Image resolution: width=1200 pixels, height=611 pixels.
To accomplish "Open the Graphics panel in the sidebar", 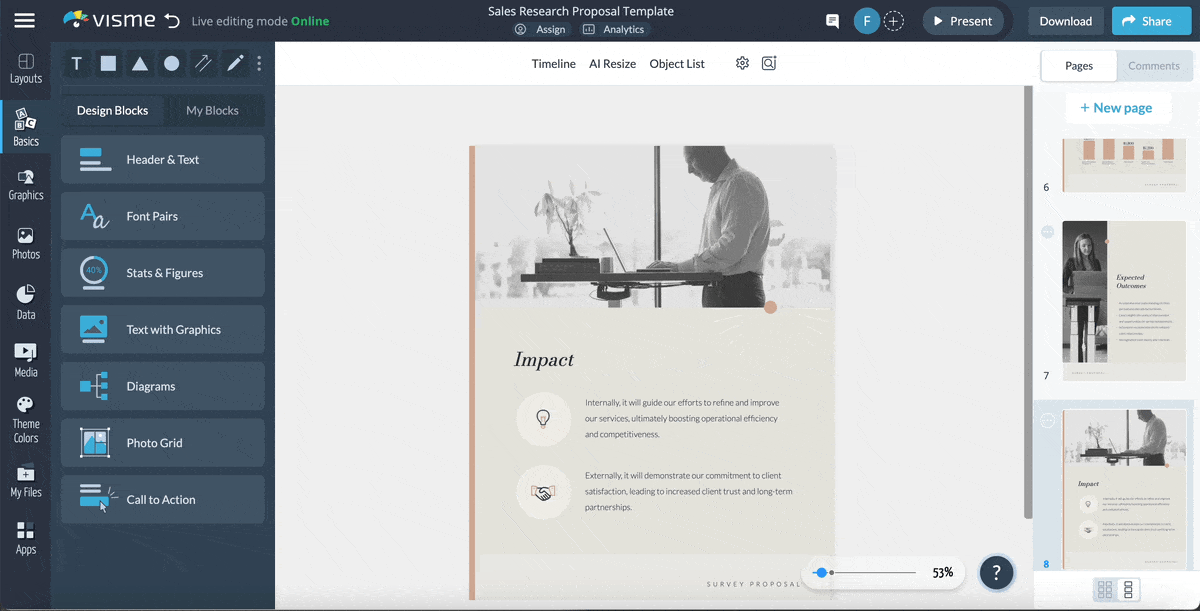I will (25, 185).
